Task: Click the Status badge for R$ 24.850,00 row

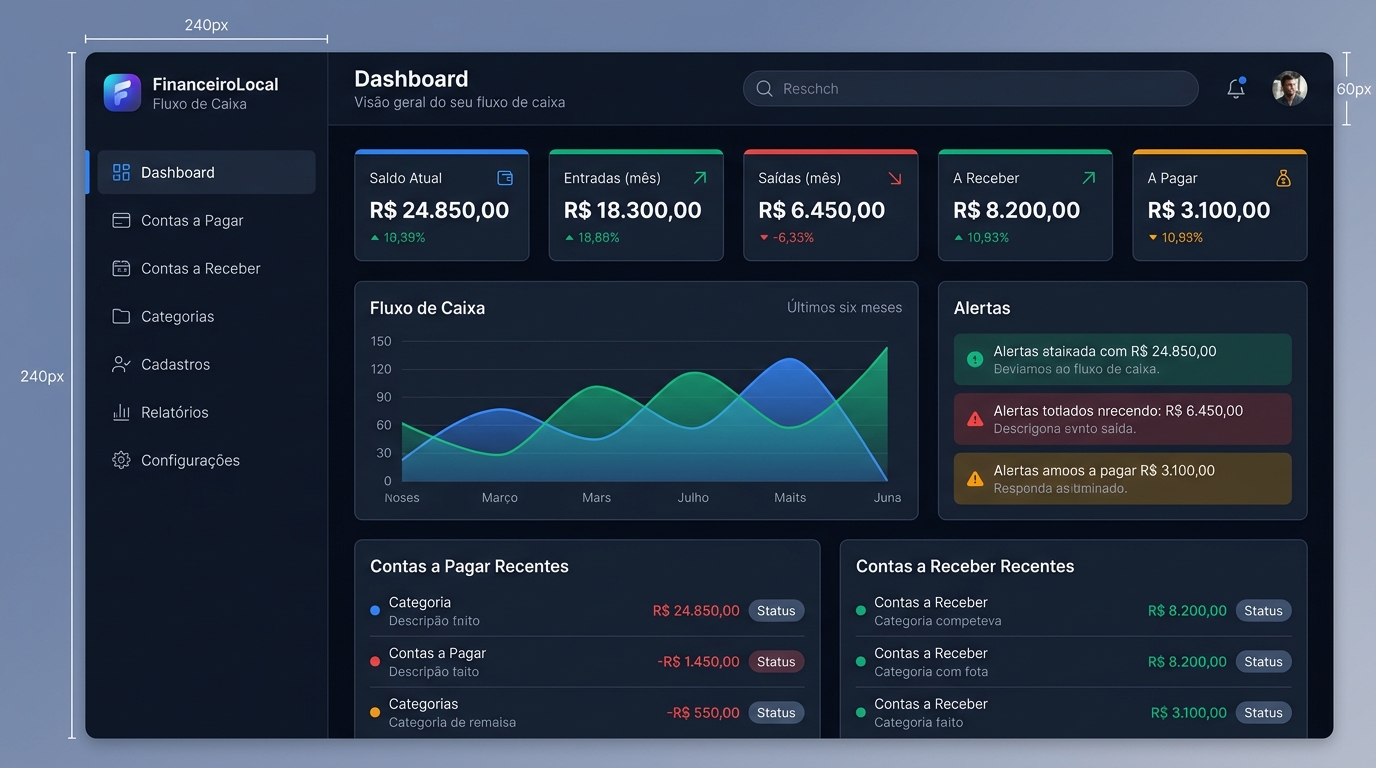Action: pyautogui.click(x=776, y=611)
